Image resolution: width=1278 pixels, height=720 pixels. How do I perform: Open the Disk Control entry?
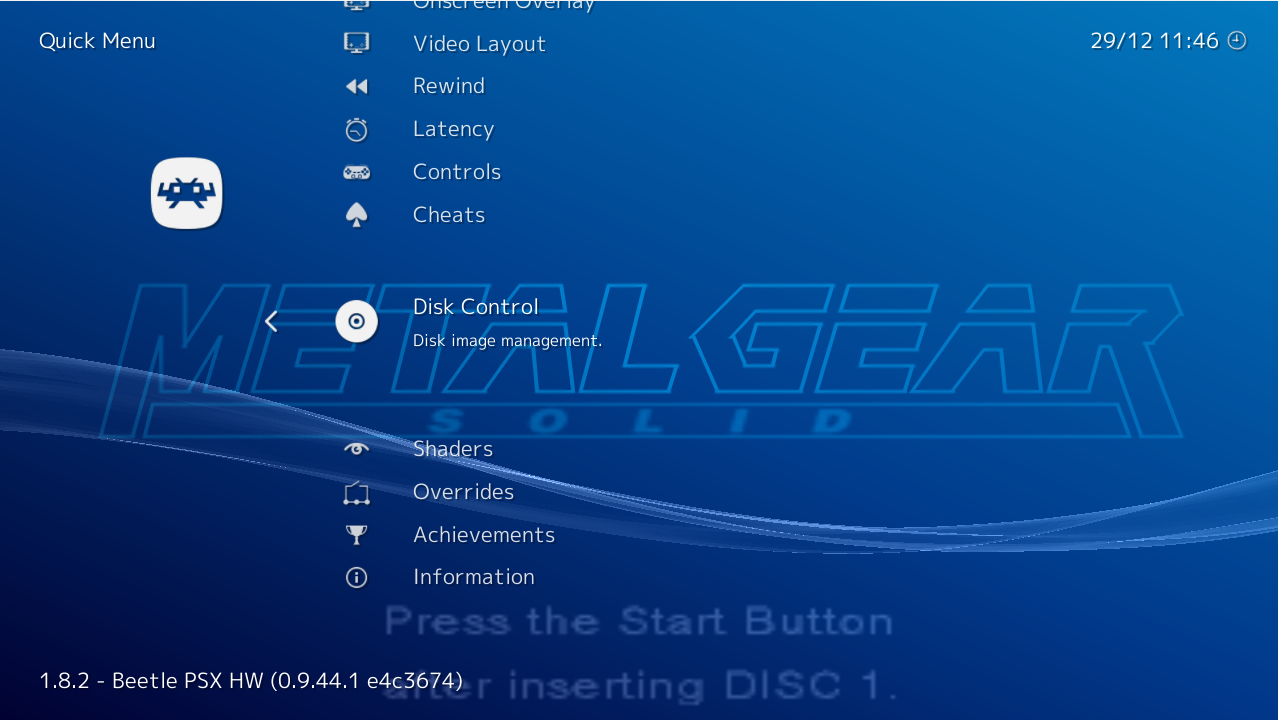click(x=475, y=307)
